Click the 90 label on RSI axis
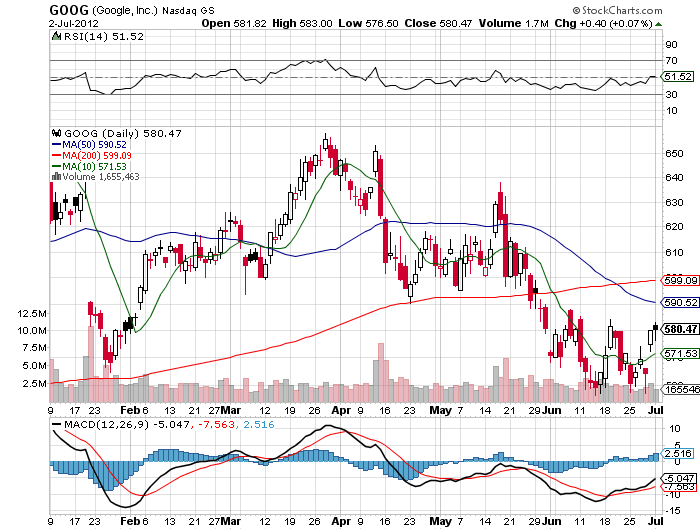The image size is (700, 530). click(671, 45)
